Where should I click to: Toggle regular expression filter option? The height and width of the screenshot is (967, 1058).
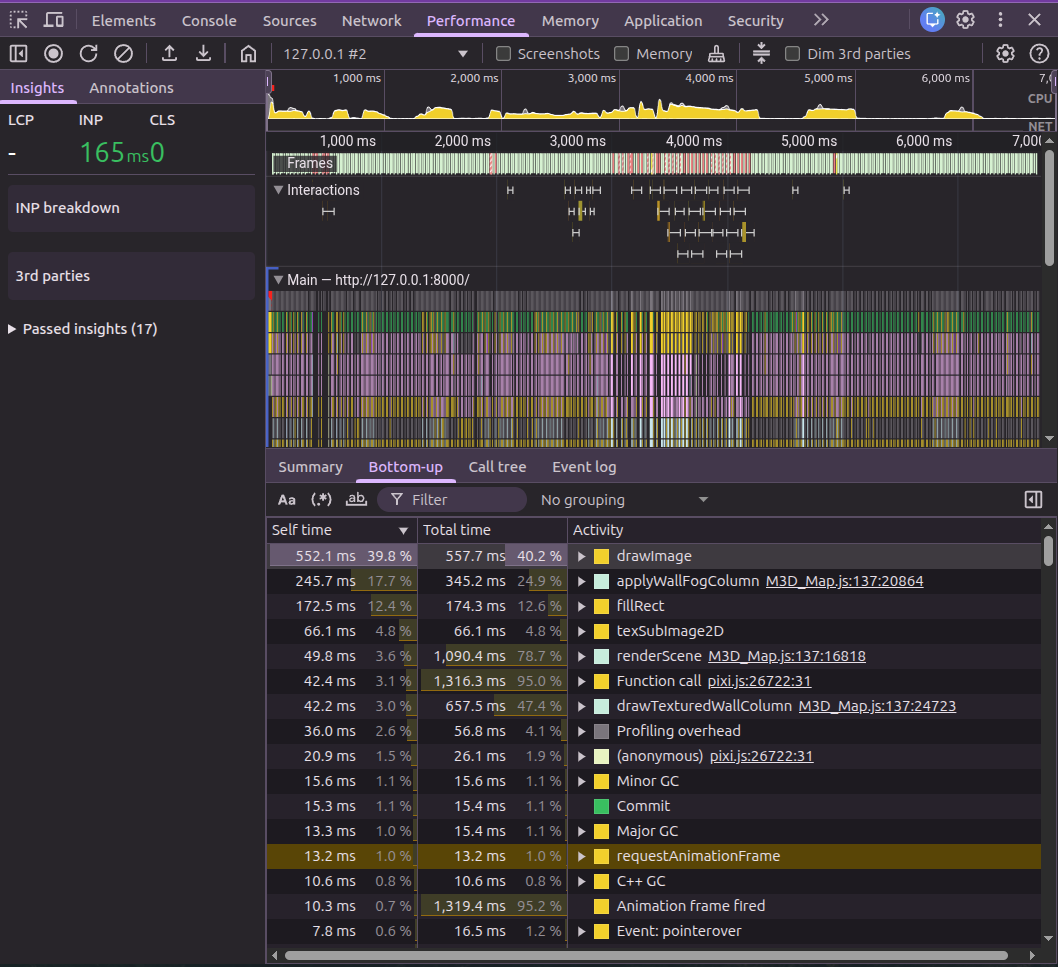click(x=321, y=500)
